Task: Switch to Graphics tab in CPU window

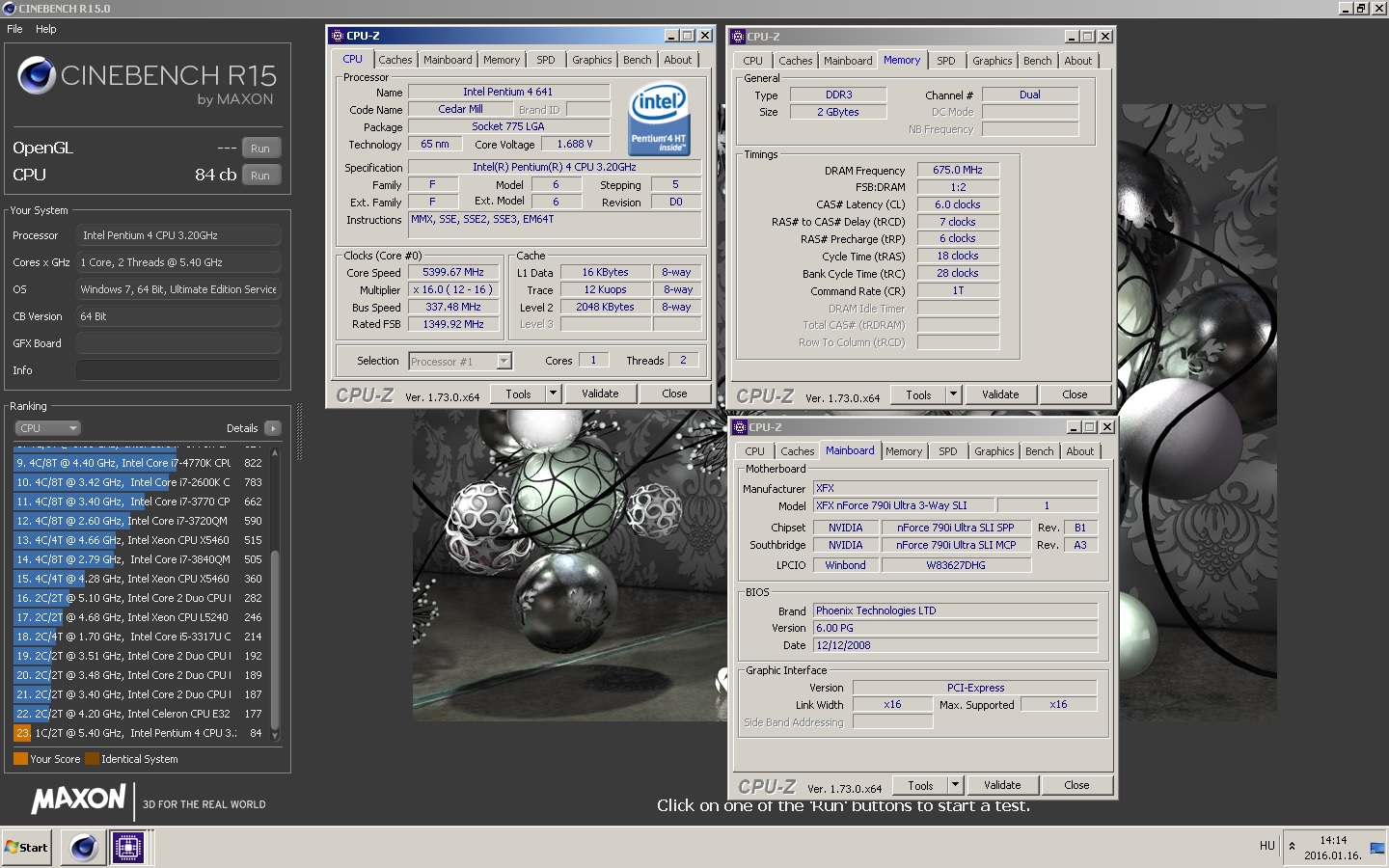Action: tap(591, 60)
